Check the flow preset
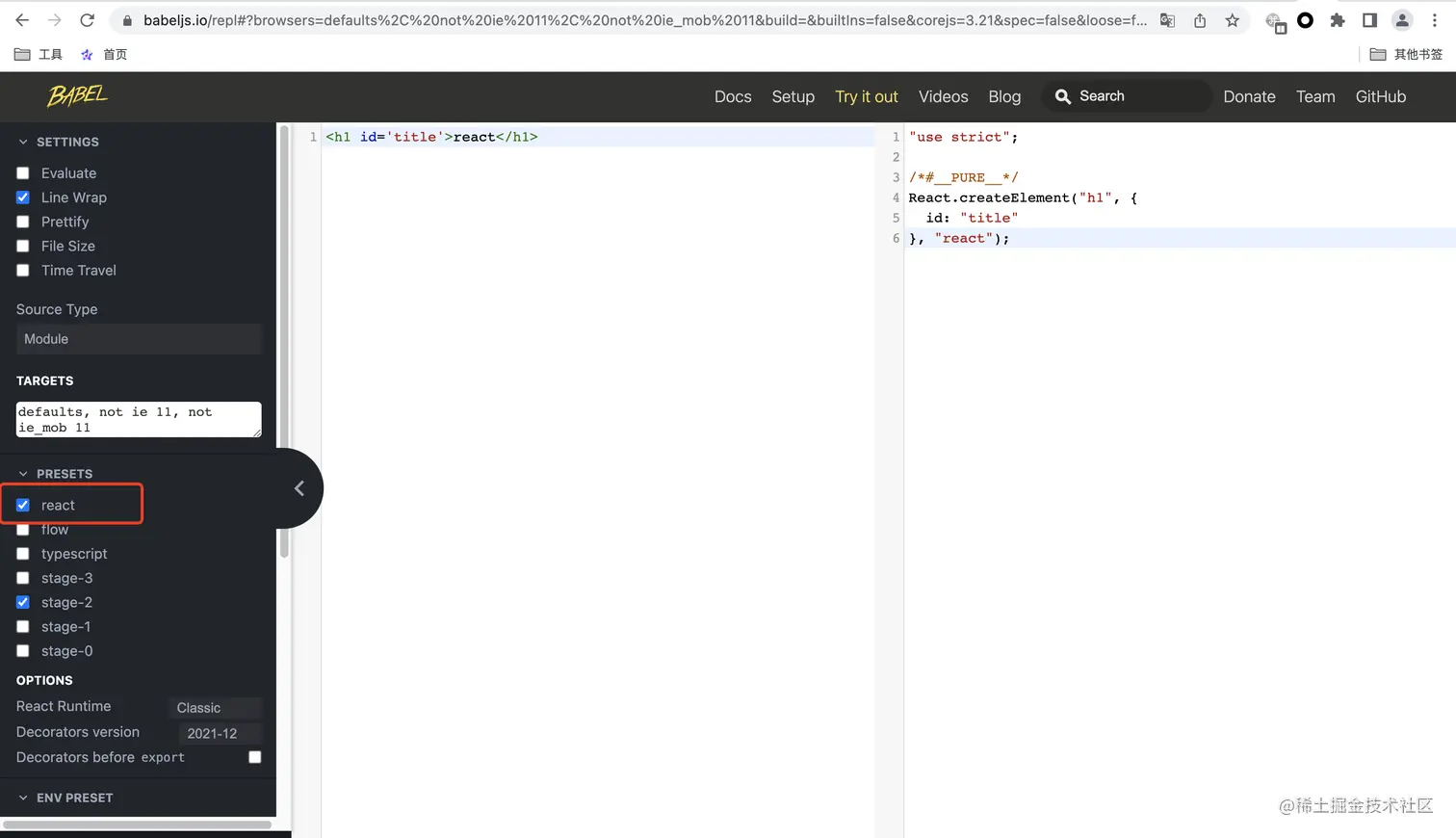Screen dimensions: 1456x838 pyautogui.click(x=23, y=530)
